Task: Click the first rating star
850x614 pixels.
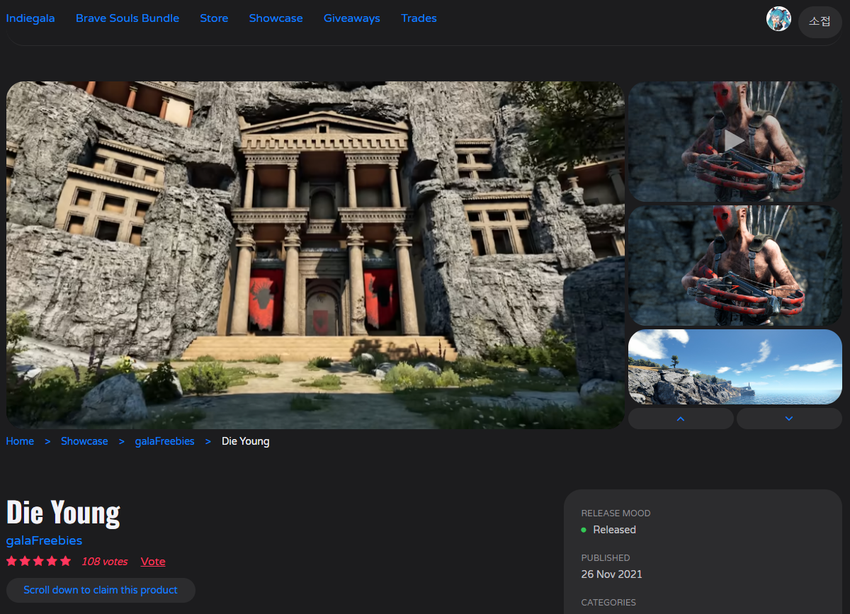Action: pyautogui.click(x=11, y=561)
